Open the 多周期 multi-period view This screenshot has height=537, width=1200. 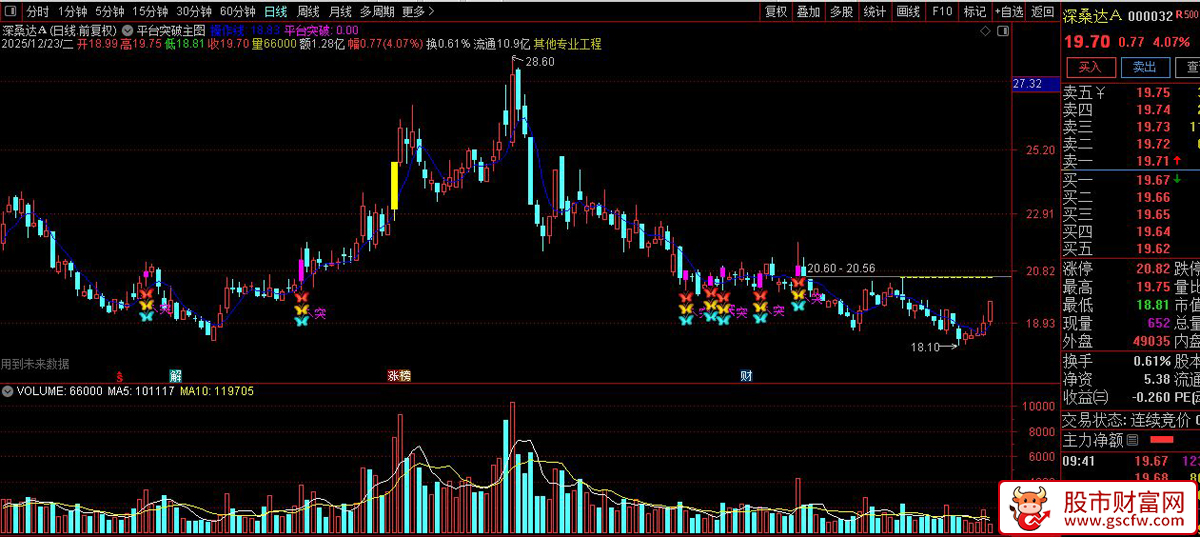pos(377,12)
